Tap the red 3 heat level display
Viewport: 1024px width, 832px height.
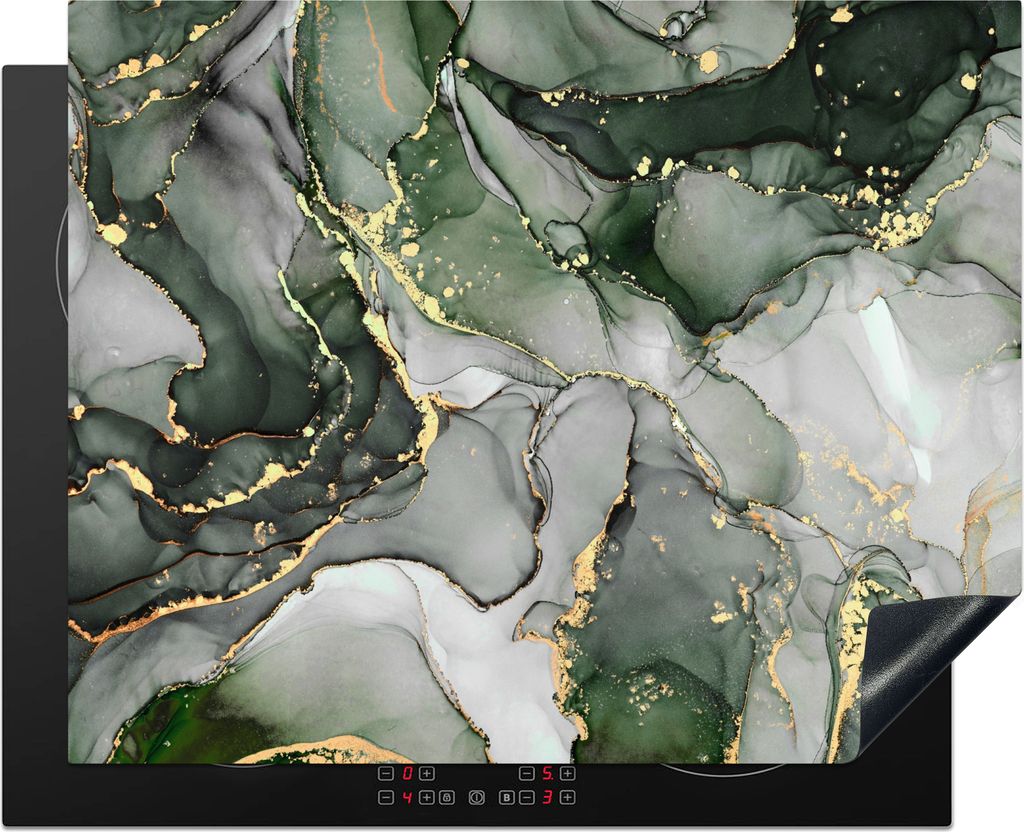547,797
